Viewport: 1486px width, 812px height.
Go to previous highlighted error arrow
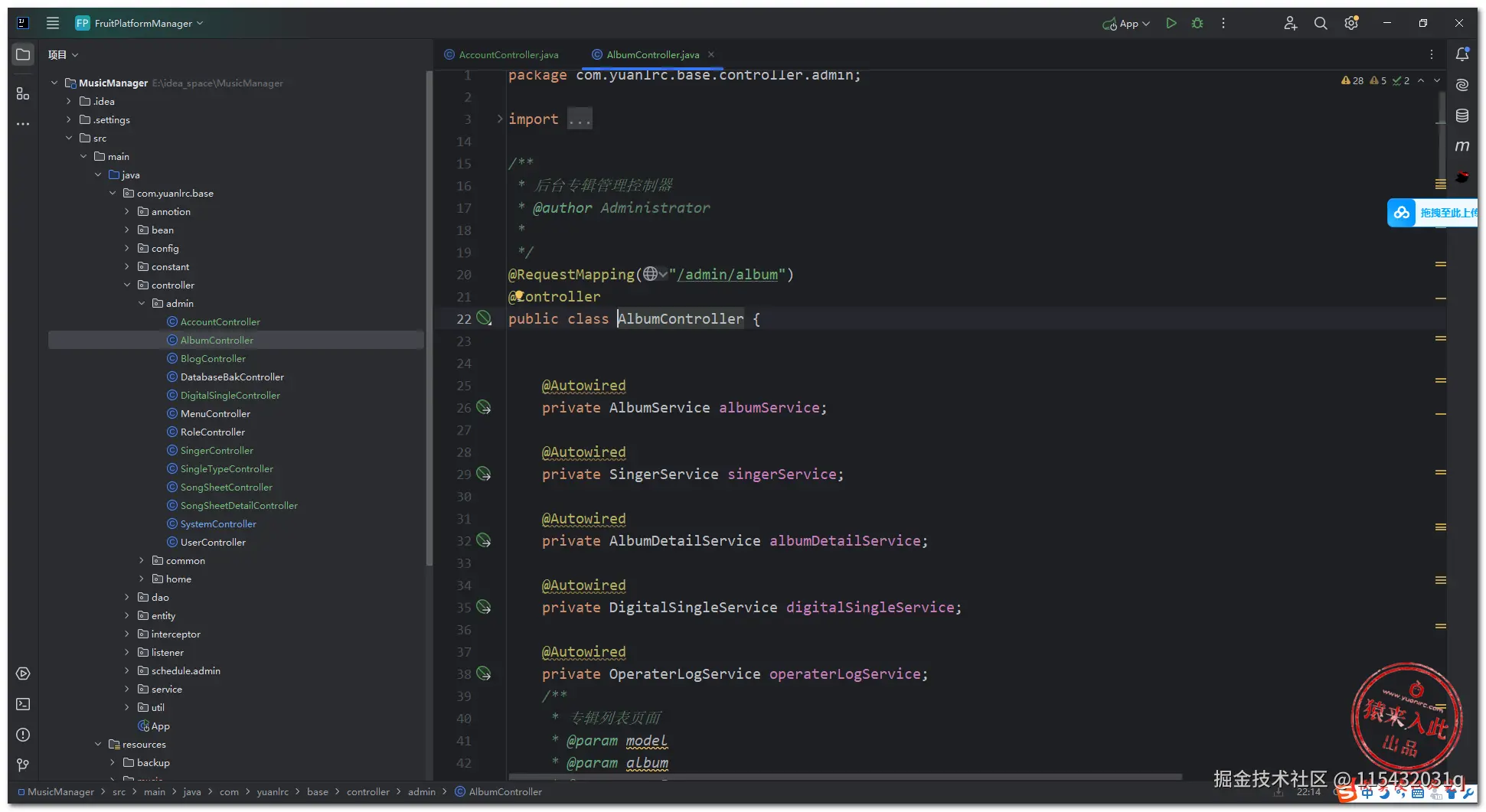pos(1421,80)
